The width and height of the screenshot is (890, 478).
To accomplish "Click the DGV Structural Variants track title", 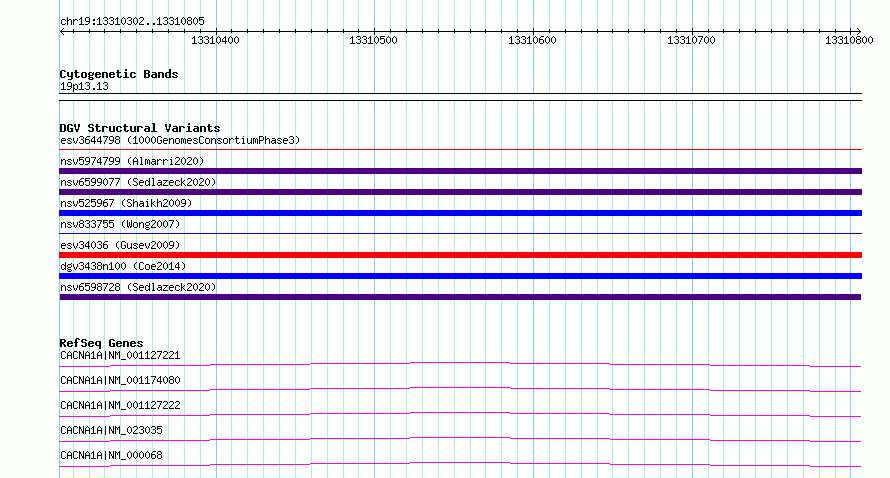I will [140, 128].
